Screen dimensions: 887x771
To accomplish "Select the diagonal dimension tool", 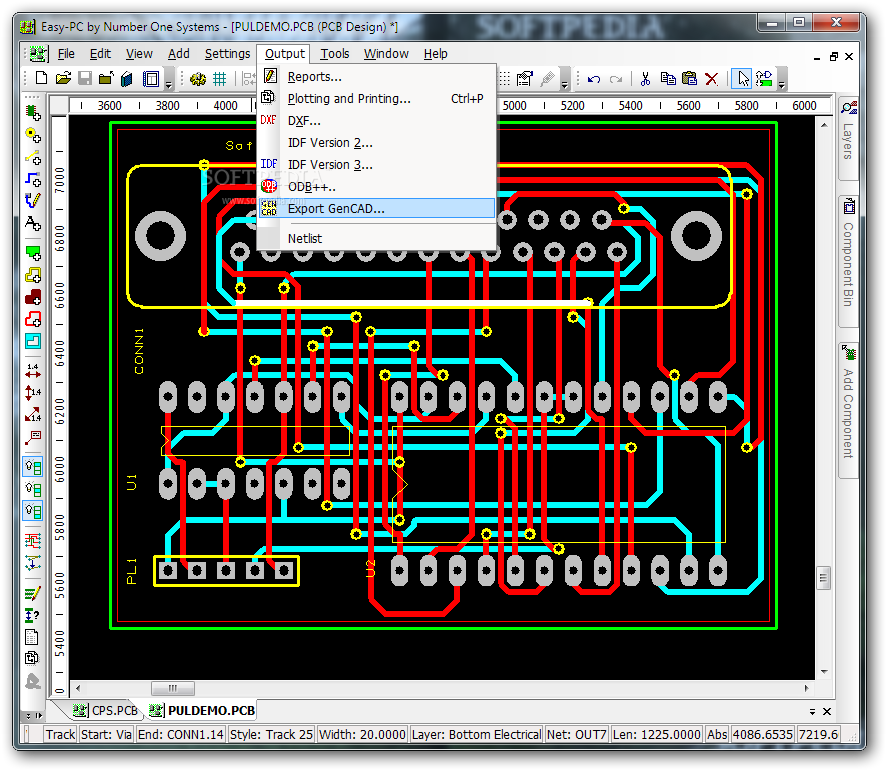I will pyautogui.click(x=33, y=415).
